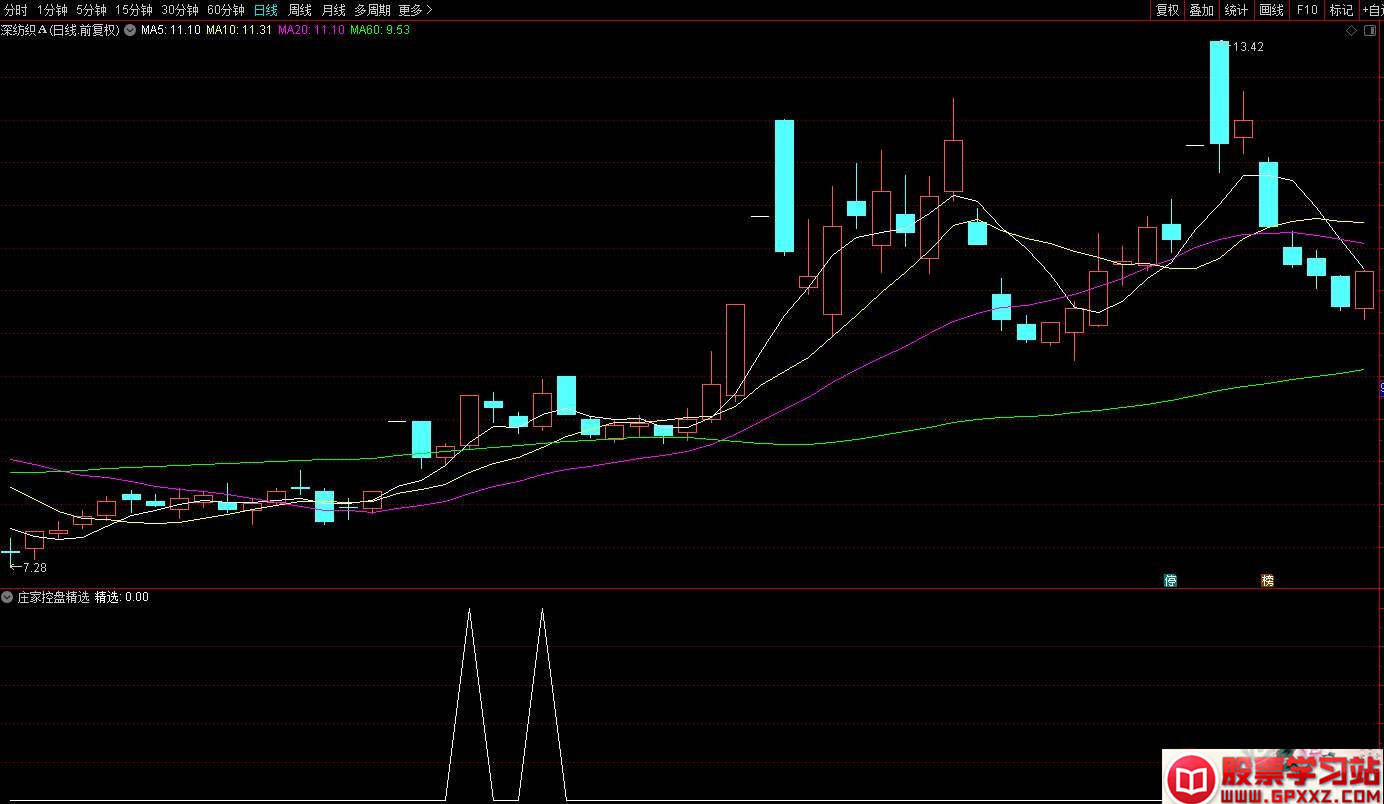The height and width of the screenshot is (804, 1384).
Task: Select the 5分钟 period tab
Action: click(91, 10)
